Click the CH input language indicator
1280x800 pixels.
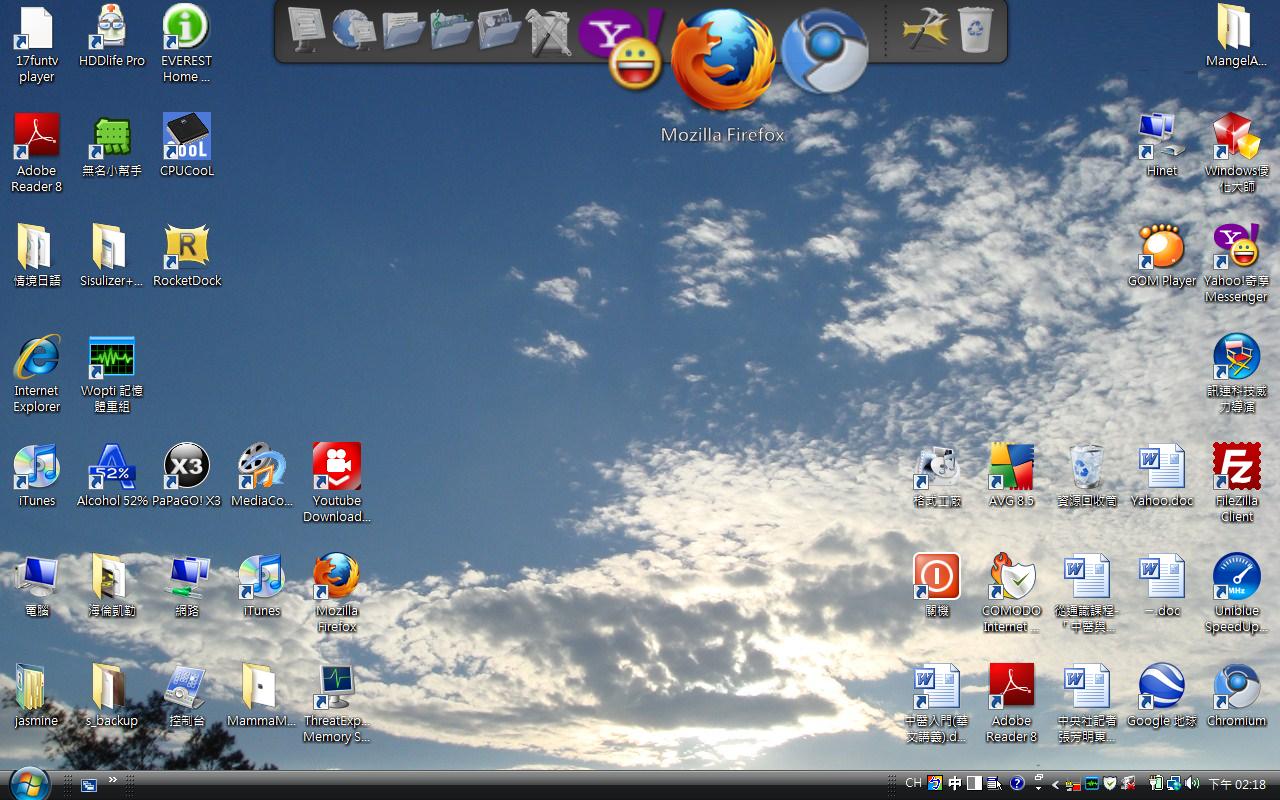pyautogui.click(x=913, y=783)
